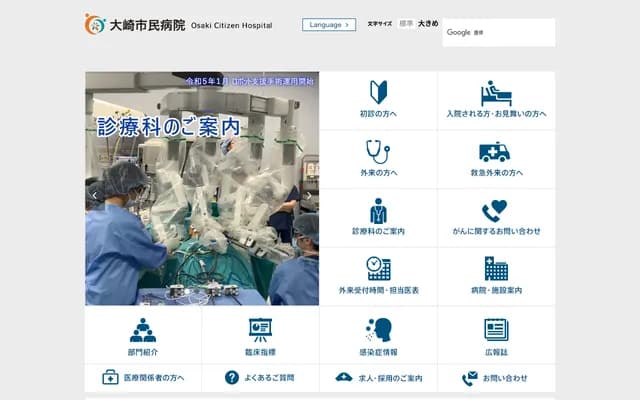640x400 pixels.
Task: Click the medical bag icon for 医療関係者
Action: (x=110, y=378)
